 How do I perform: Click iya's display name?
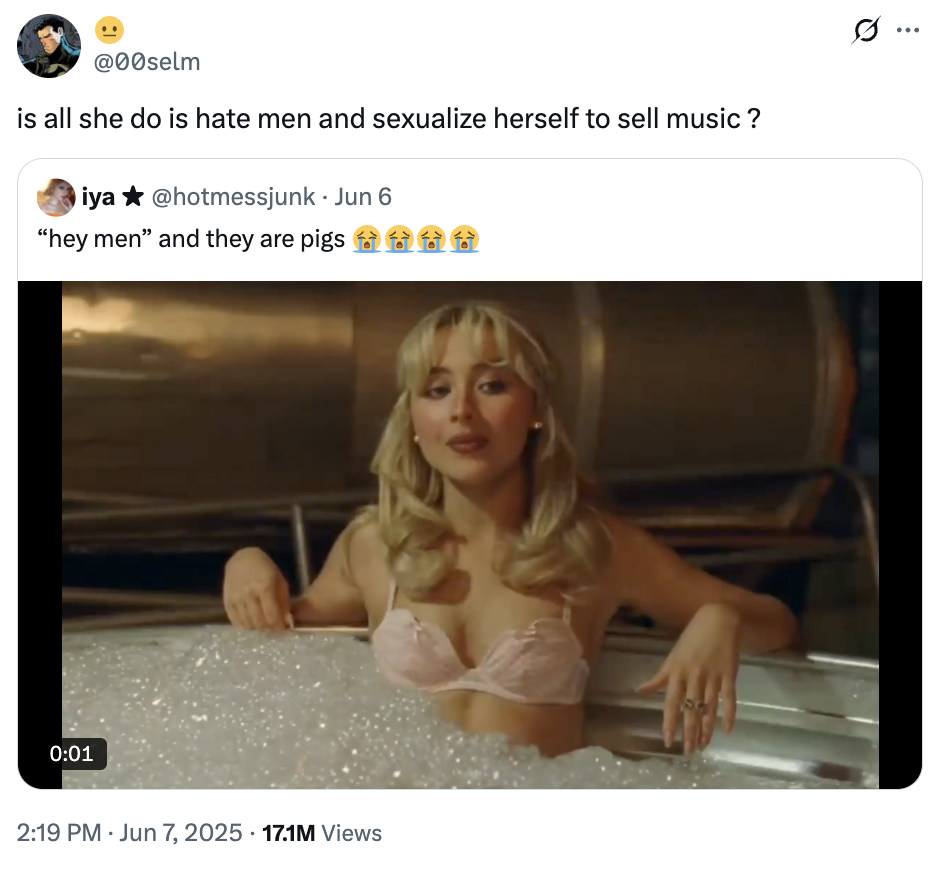pos(100,197)
